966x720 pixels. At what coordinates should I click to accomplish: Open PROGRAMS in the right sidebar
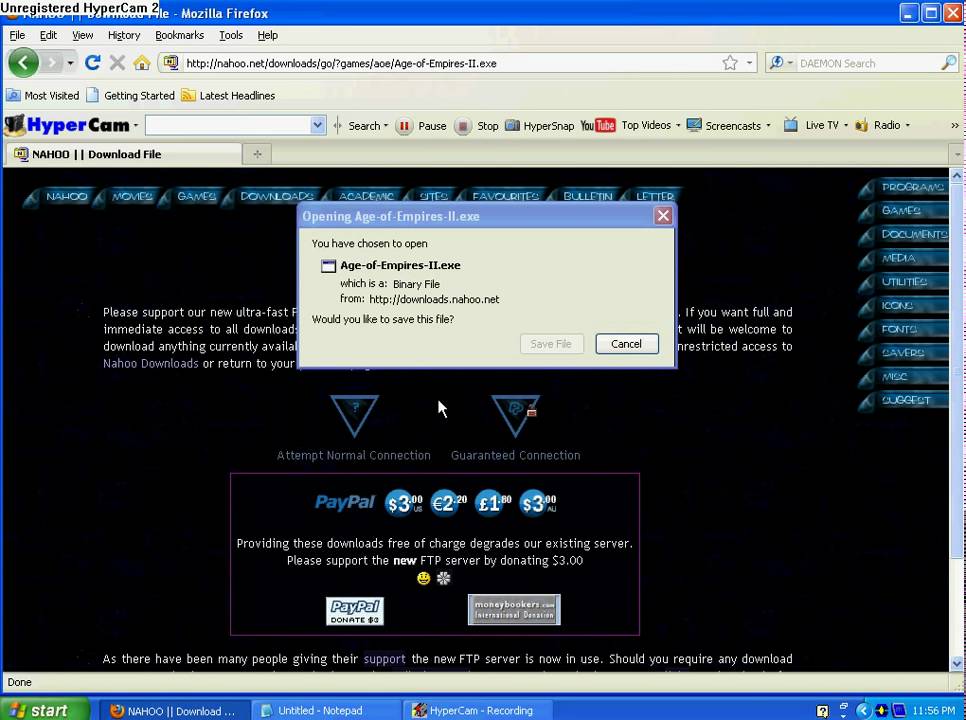[x=906, y=187]
